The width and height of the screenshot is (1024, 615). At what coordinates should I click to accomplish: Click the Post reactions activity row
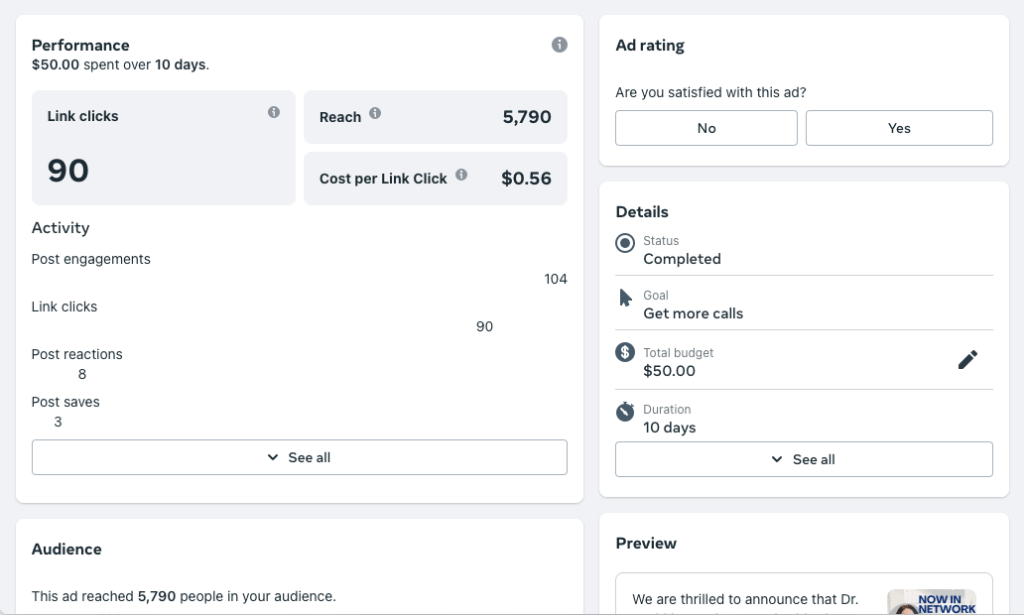[x=77, y=355]
